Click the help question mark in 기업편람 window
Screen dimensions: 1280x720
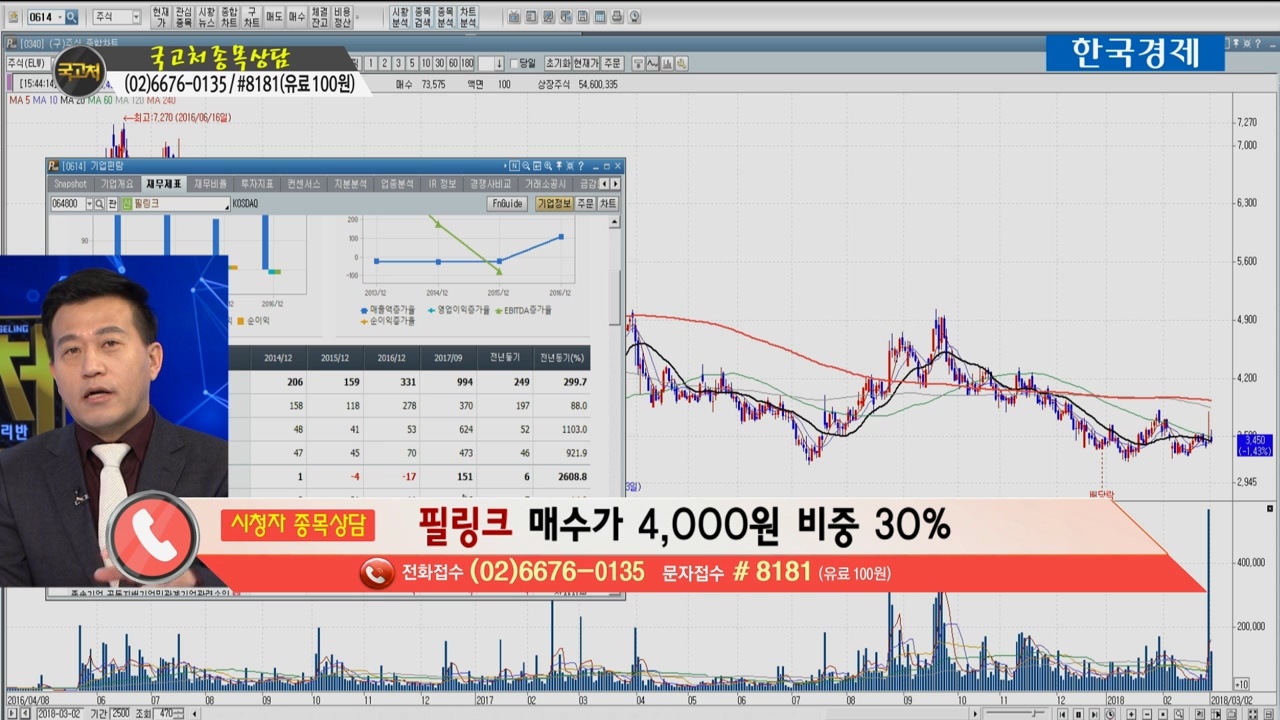(x=580, y=166)
